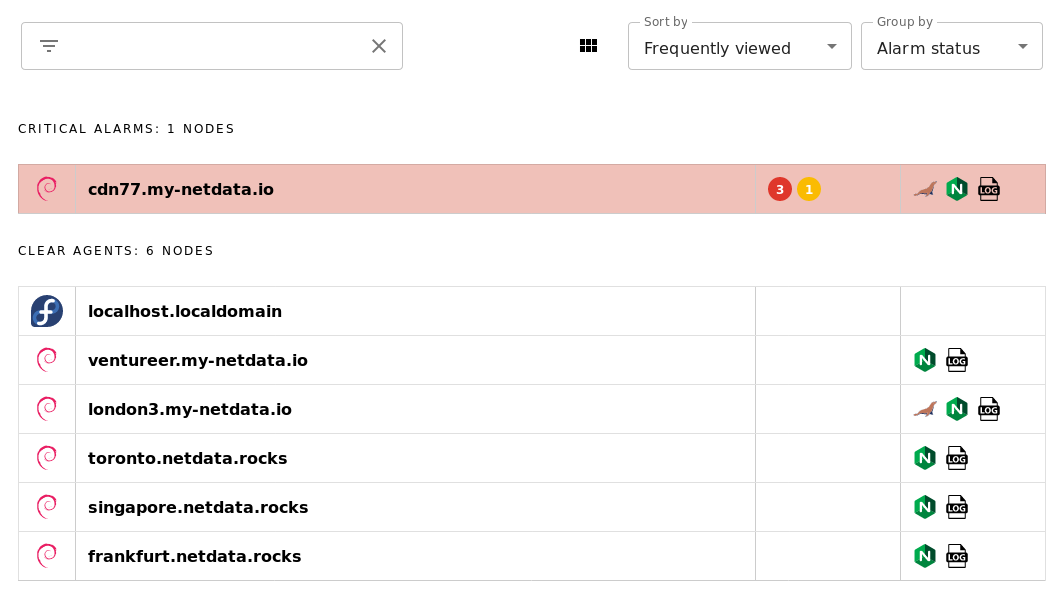Open frankfurt.netdata.rocks node
Screen dimensions: 1064x608
(194, 556)
